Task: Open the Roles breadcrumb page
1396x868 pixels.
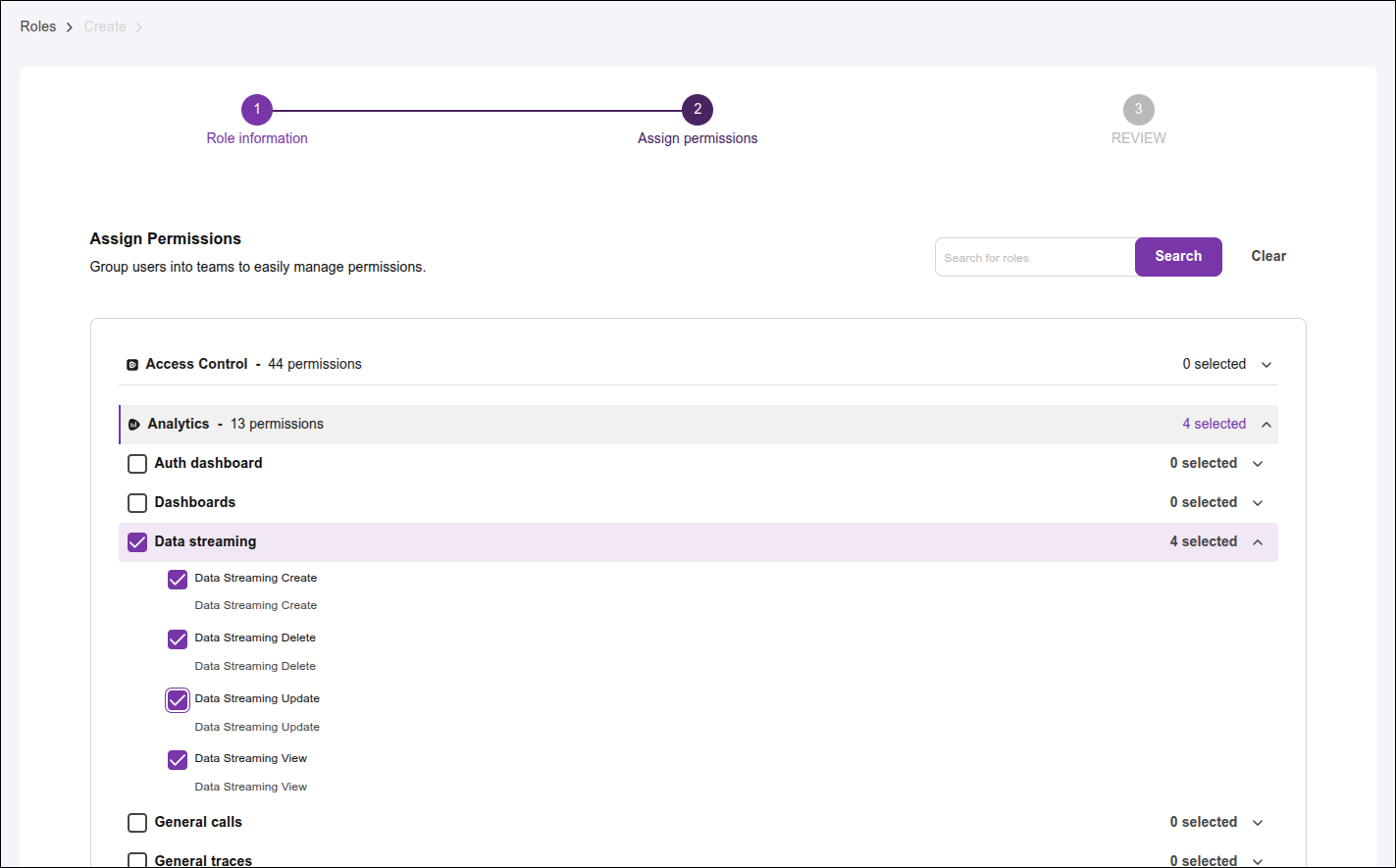Action: (x=37, y=26)
